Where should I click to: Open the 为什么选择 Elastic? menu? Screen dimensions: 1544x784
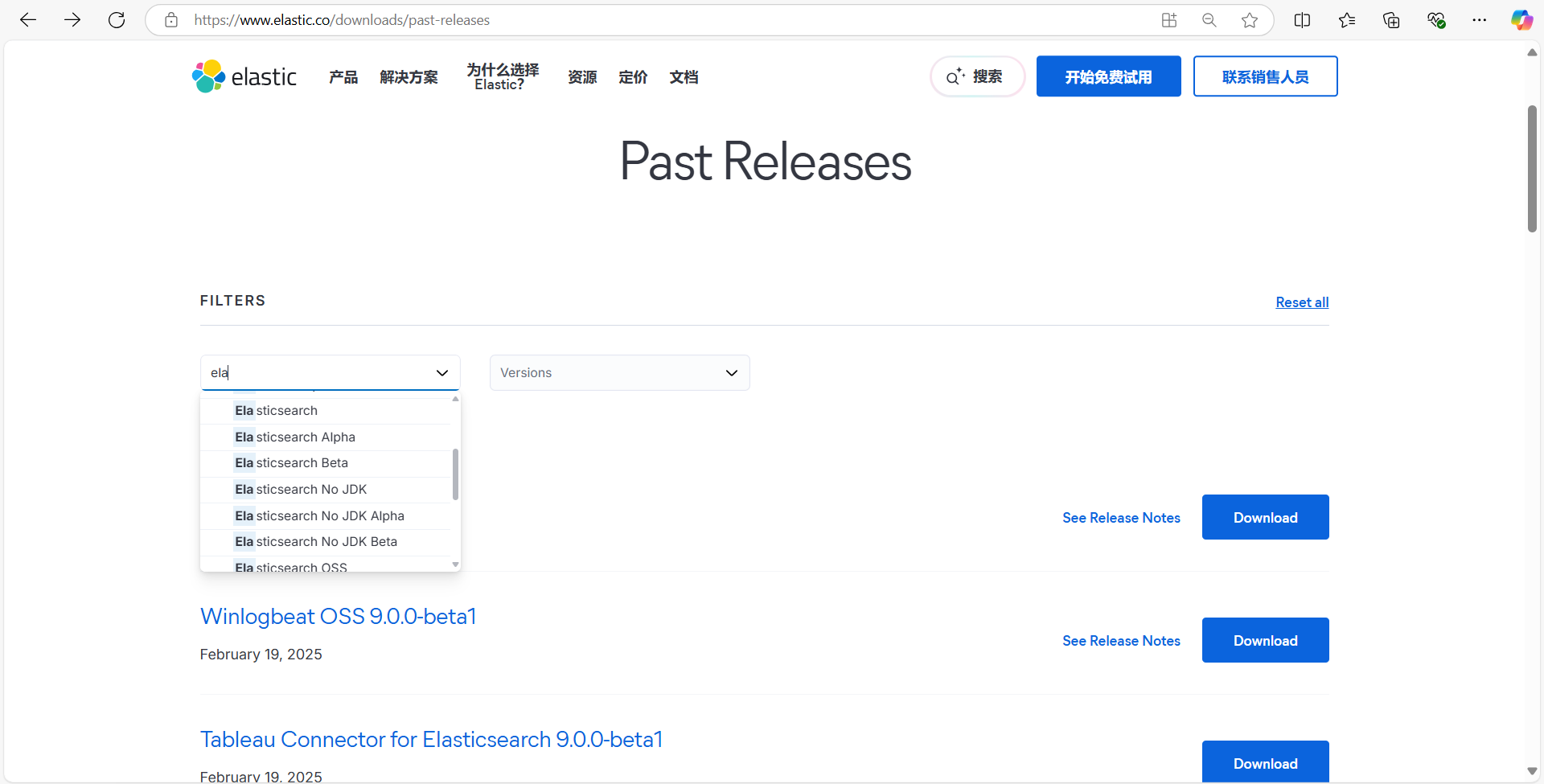[x=503, y=76]
